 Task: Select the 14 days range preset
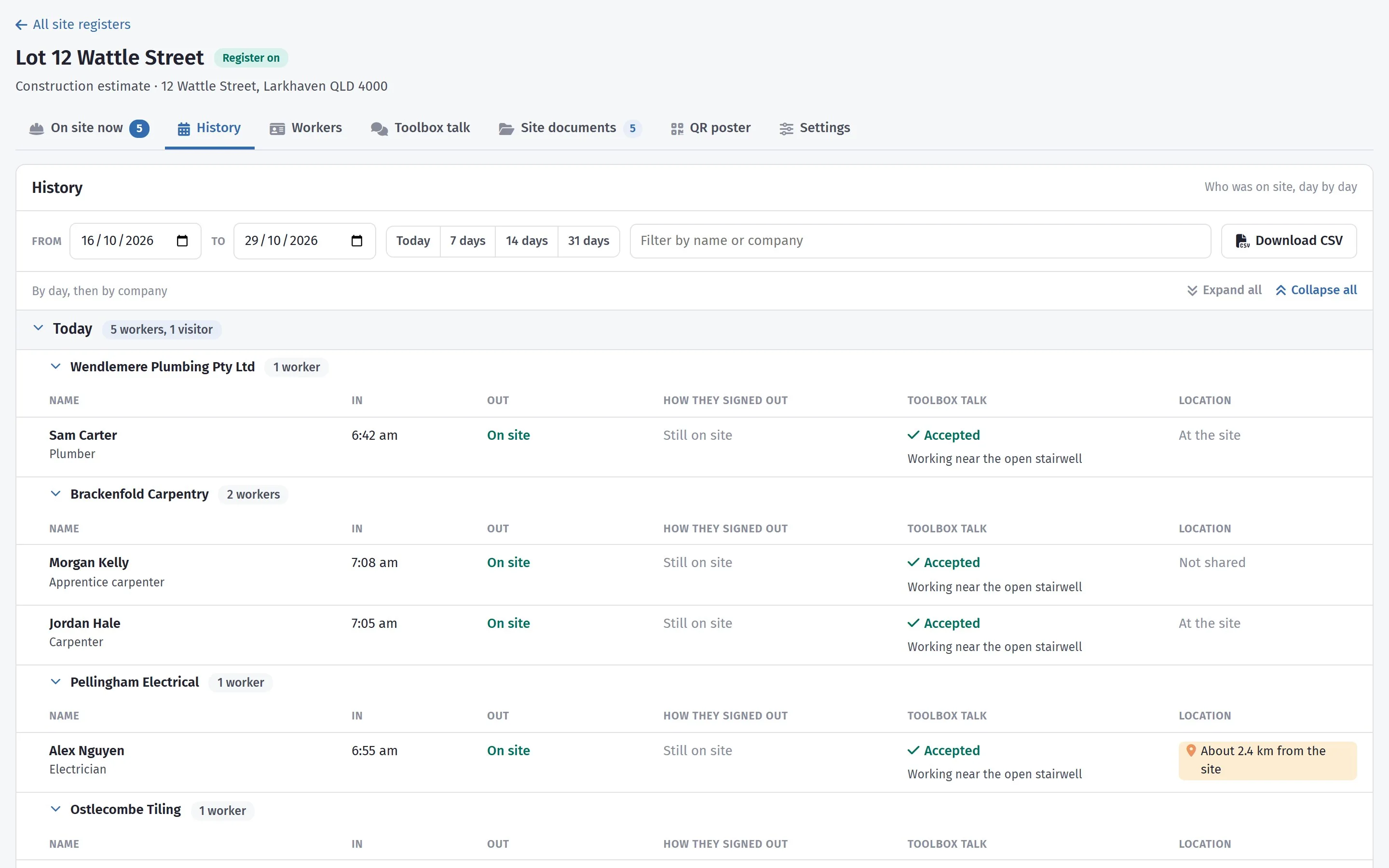tap(526, 241)
